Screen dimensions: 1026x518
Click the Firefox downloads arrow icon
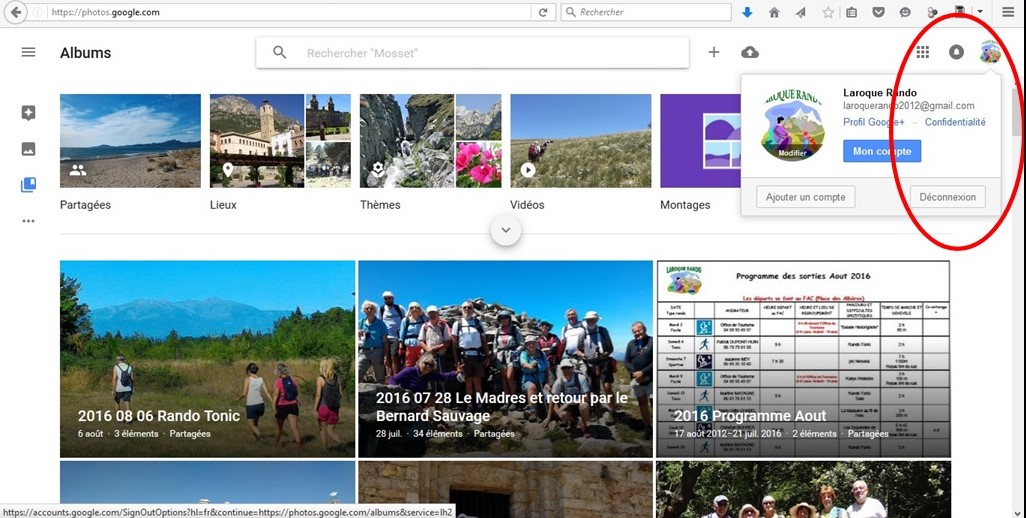tap(747, 12)
